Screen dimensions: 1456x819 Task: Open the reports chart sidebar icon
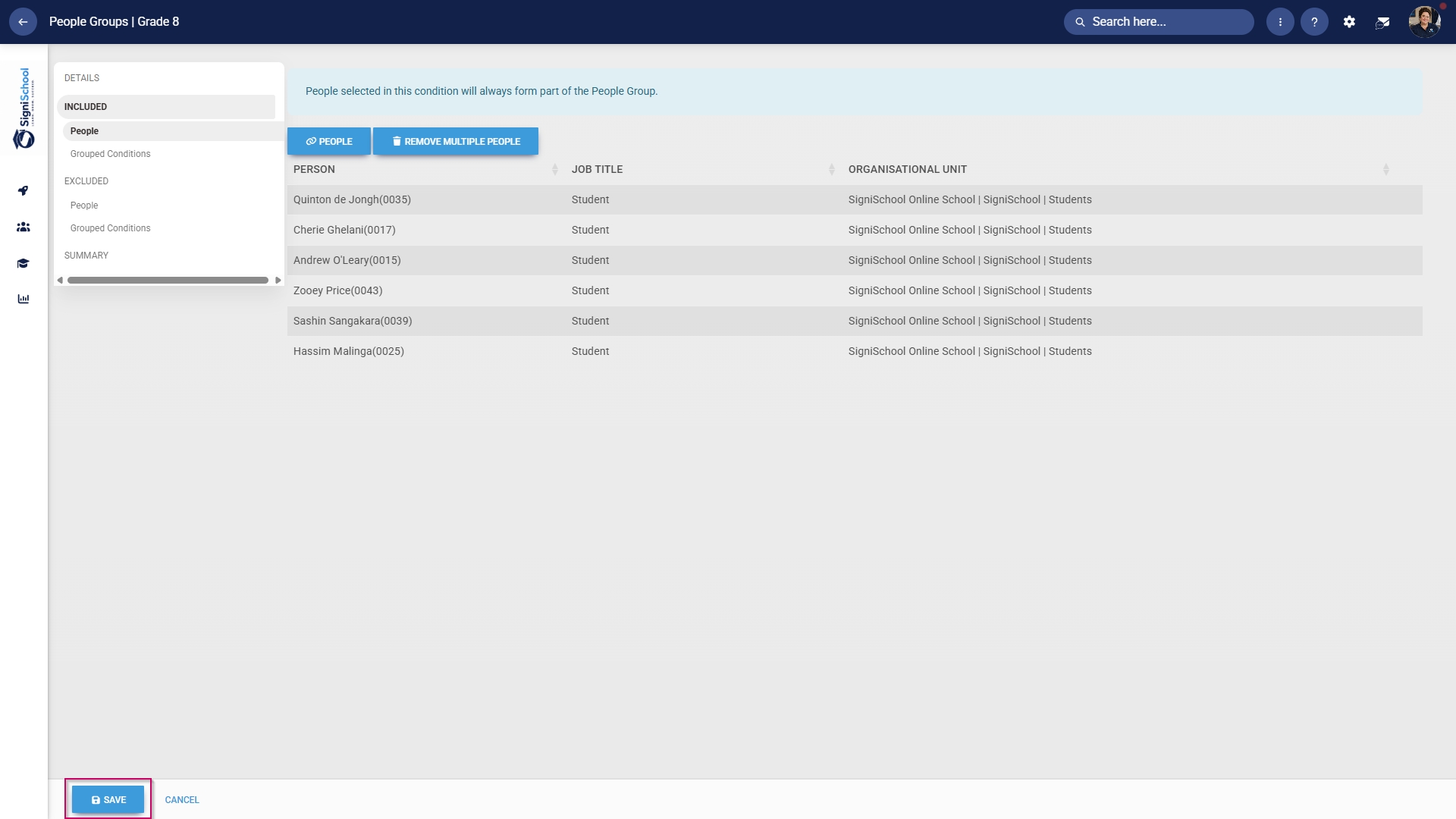(x=24, y=299)
